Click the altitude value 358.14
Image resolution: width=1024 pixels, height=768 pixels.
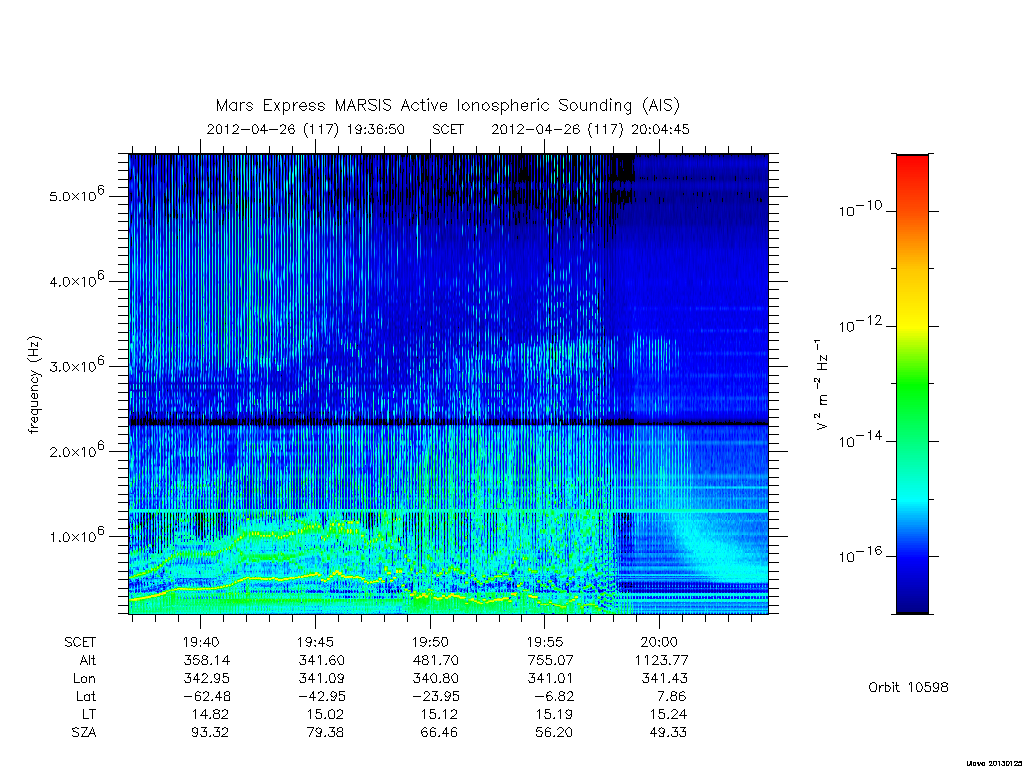point(207,660)
